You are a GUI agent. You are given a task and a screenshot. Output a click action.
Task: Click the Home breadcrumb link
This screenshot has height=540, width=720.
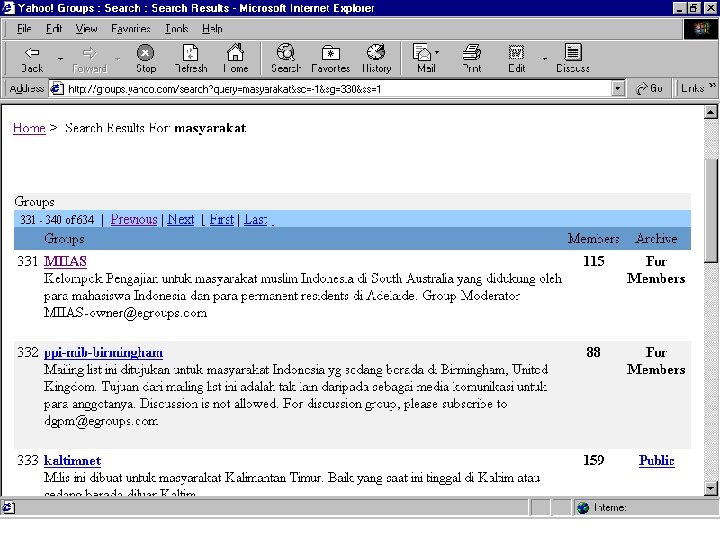[x=29, y=128]
